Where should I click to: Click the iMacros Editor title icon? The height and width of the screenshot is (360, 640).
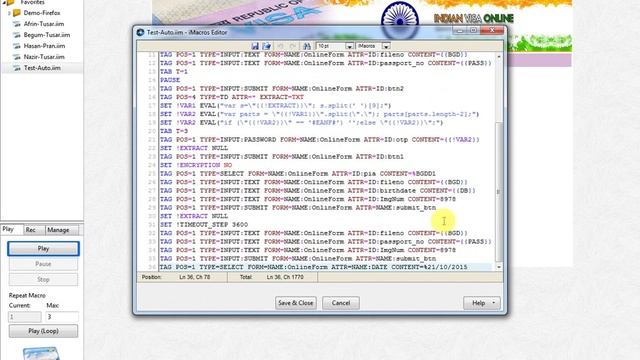coord(140,32)
